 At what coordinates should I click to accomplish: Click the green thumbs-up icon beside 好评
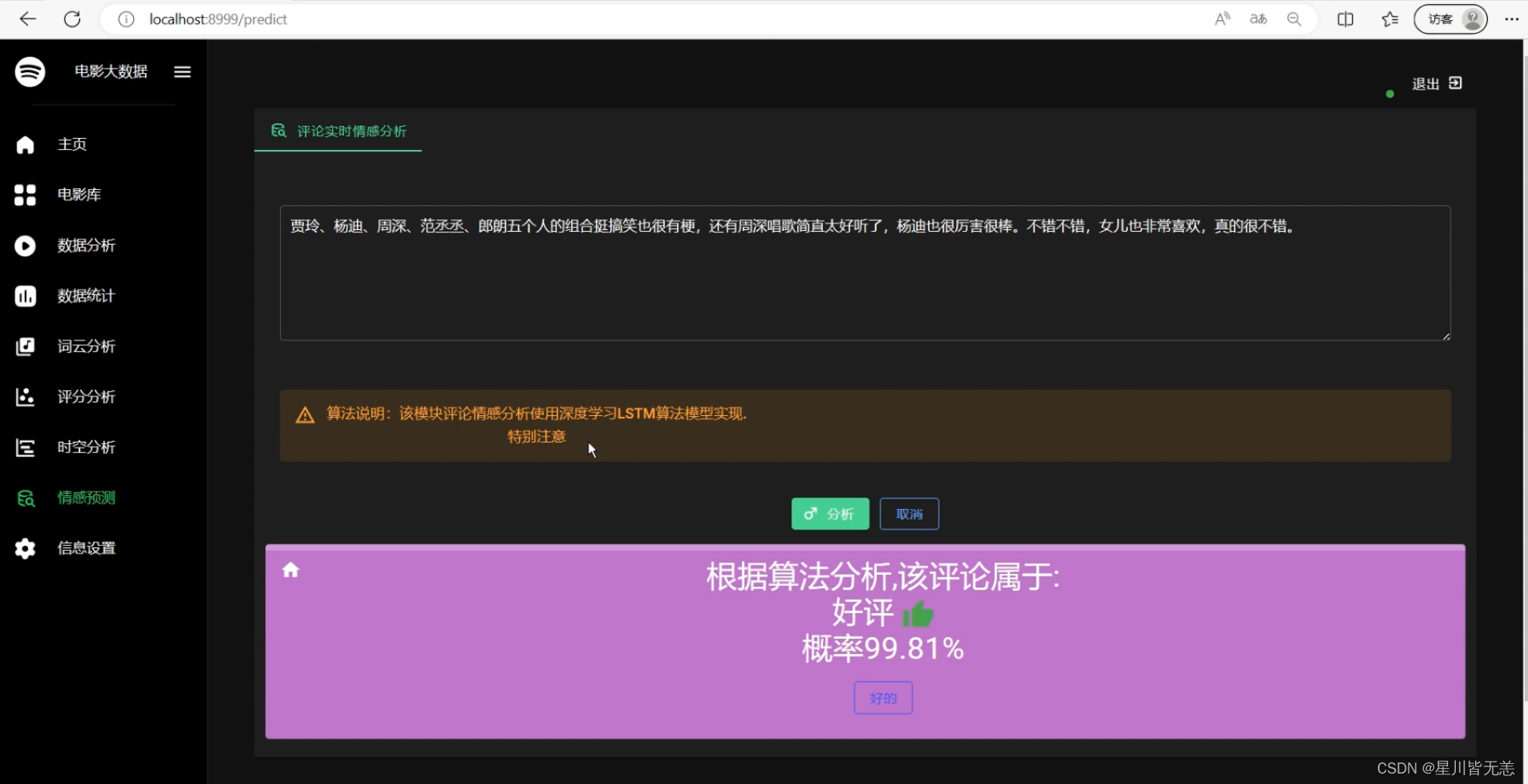(918, 614)
